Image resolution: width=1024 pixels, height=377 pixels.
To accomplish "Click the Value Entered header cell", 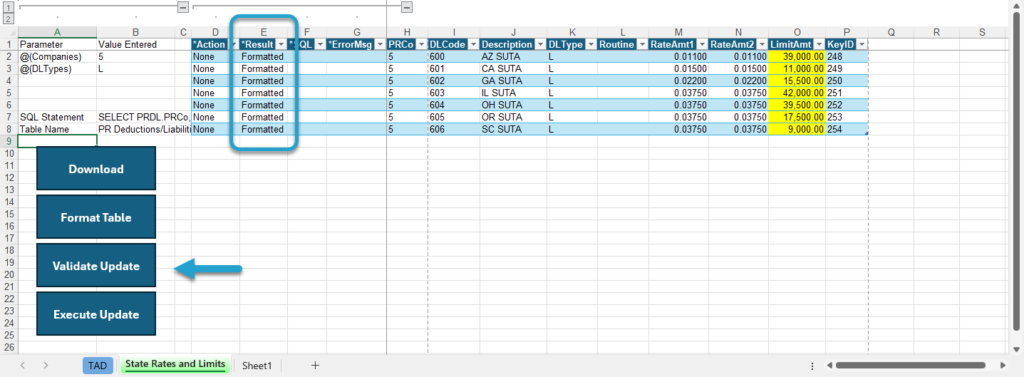I will (x=136, y=44).
